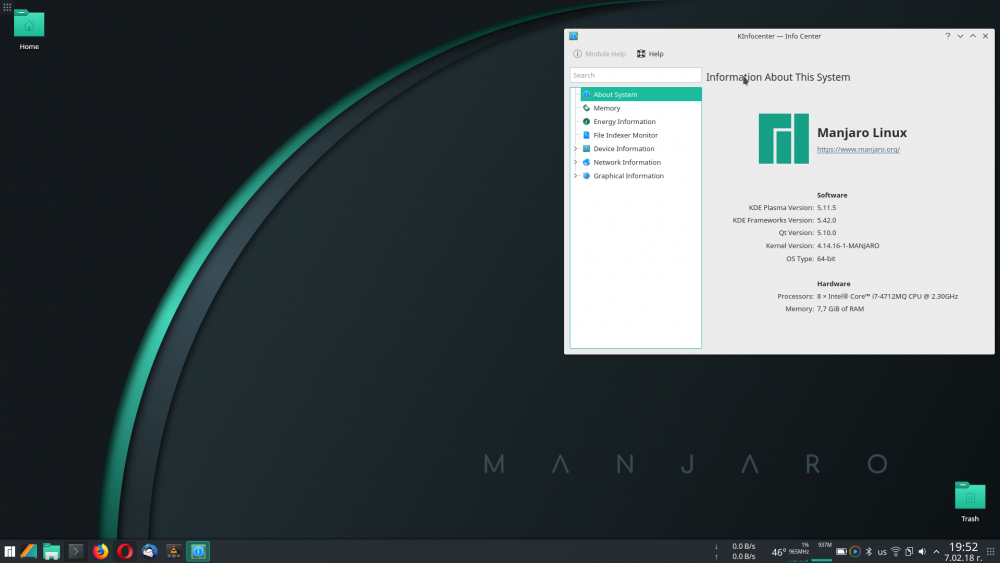Launch Thunderbird mail from the taskbar
The image size is (1000, 563).
tap(149, 552)
